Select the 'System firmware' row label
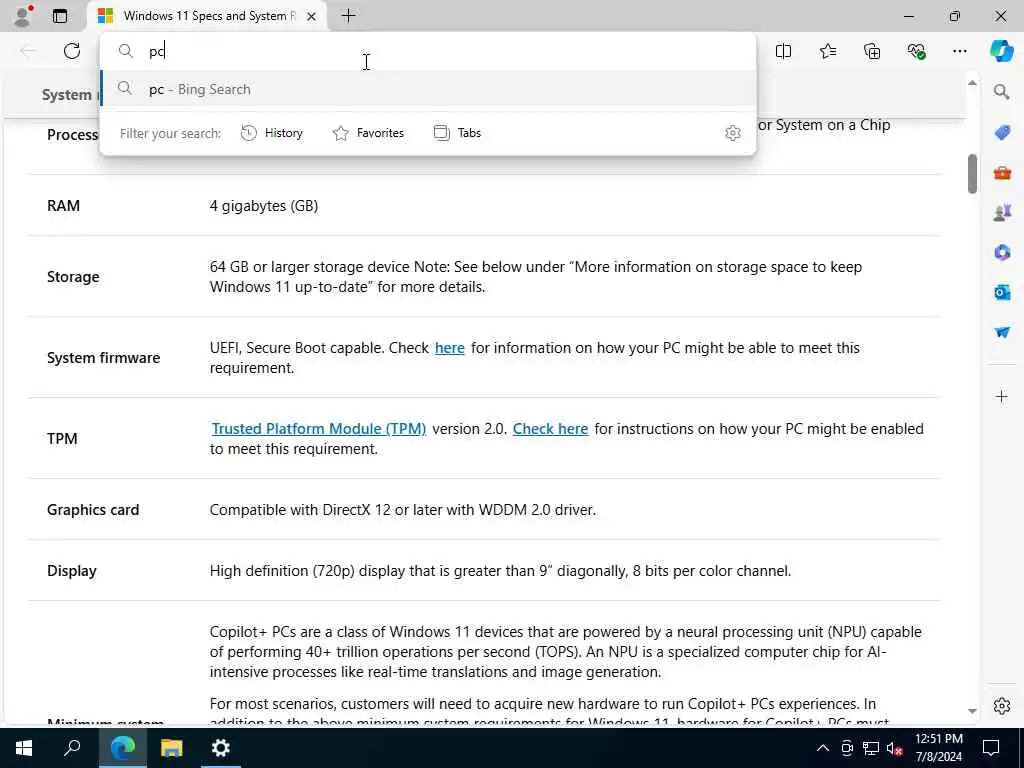Viewport: 1024px width, 768px height. [x=103, y=358]
